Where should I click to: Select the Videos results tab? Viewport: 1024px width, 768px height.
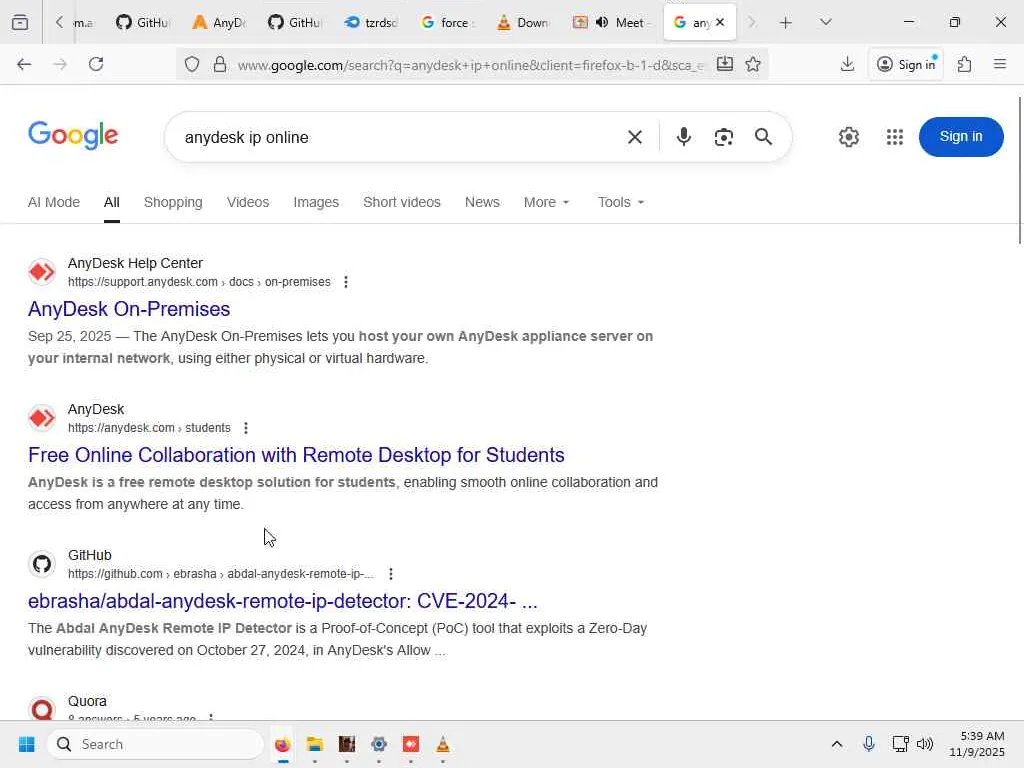[248, 202]
